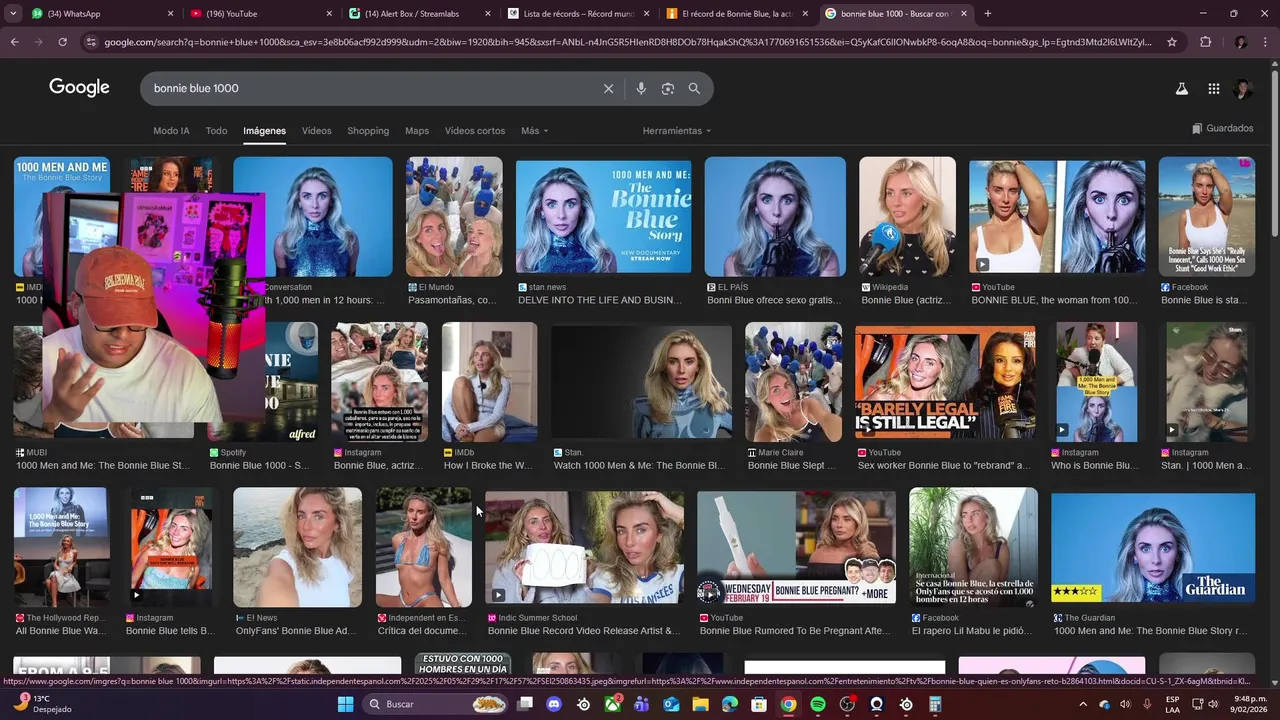Open Windows Start menu
Screen dimensions: 1280x720
coord(345,704)
